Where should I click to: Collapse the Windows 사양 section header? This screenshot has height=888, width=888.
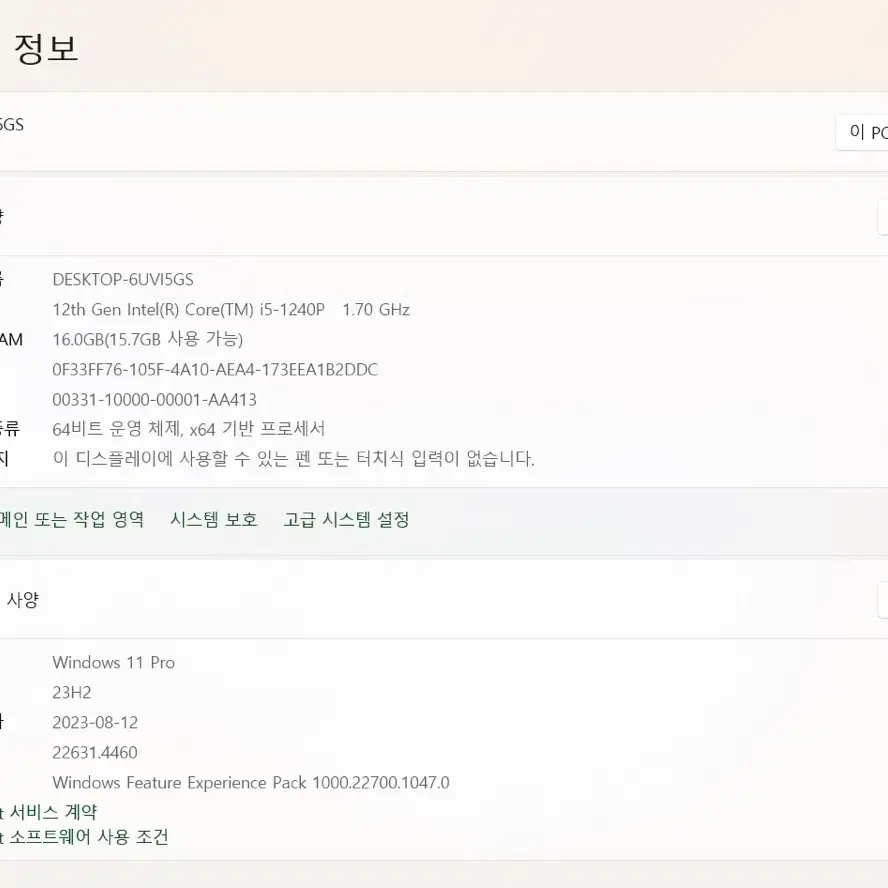[444, 600]
